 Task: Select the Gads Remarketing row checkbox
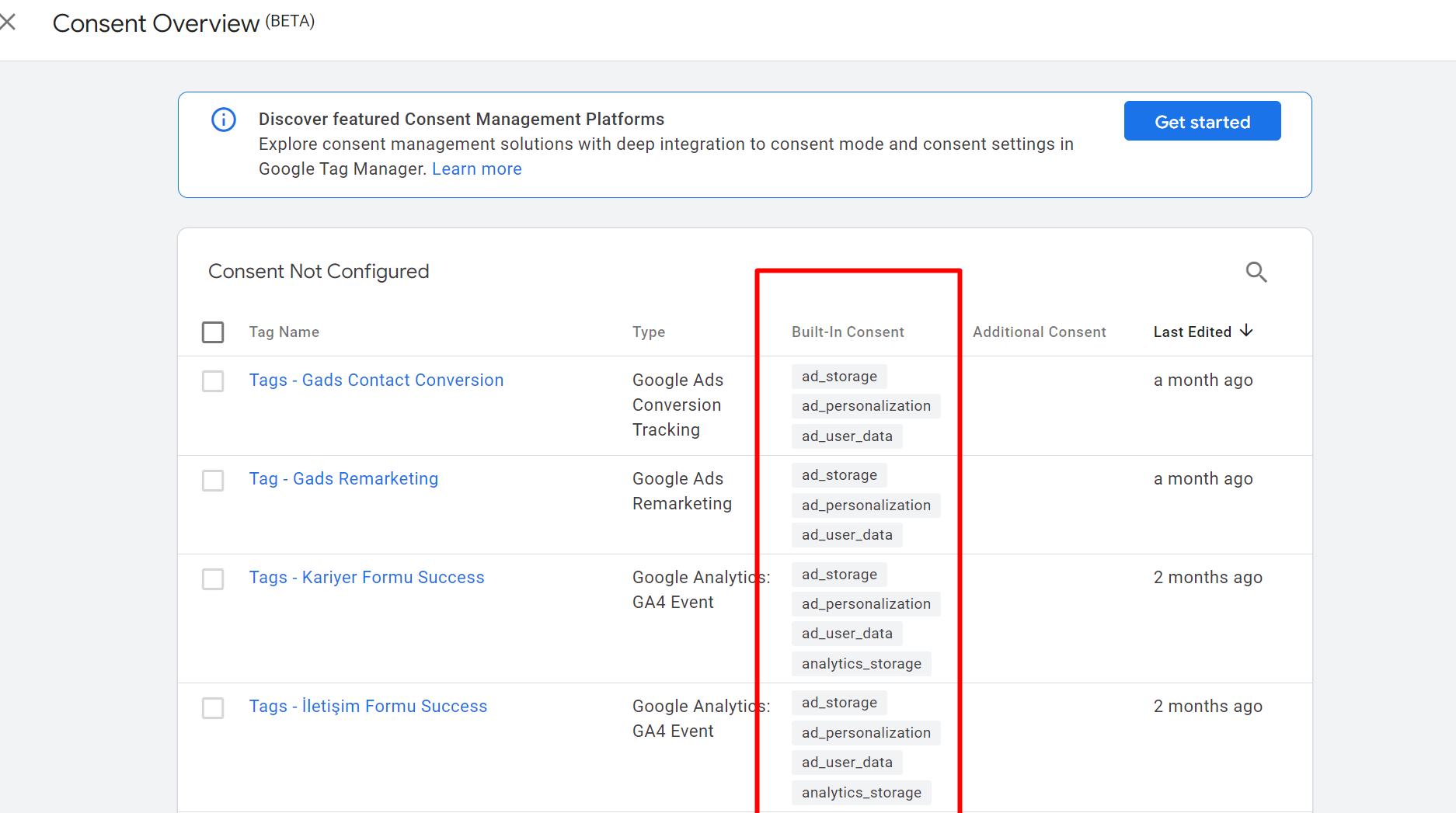pos(213,480)
